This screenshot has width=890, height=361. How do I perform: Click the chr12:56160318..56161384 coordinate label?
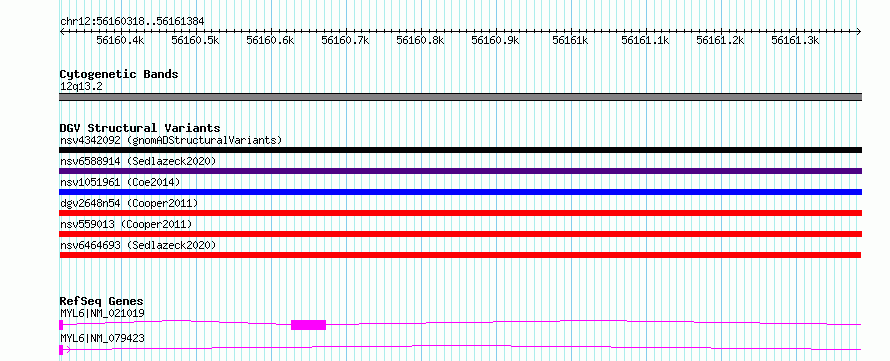[x=132, y=22]
